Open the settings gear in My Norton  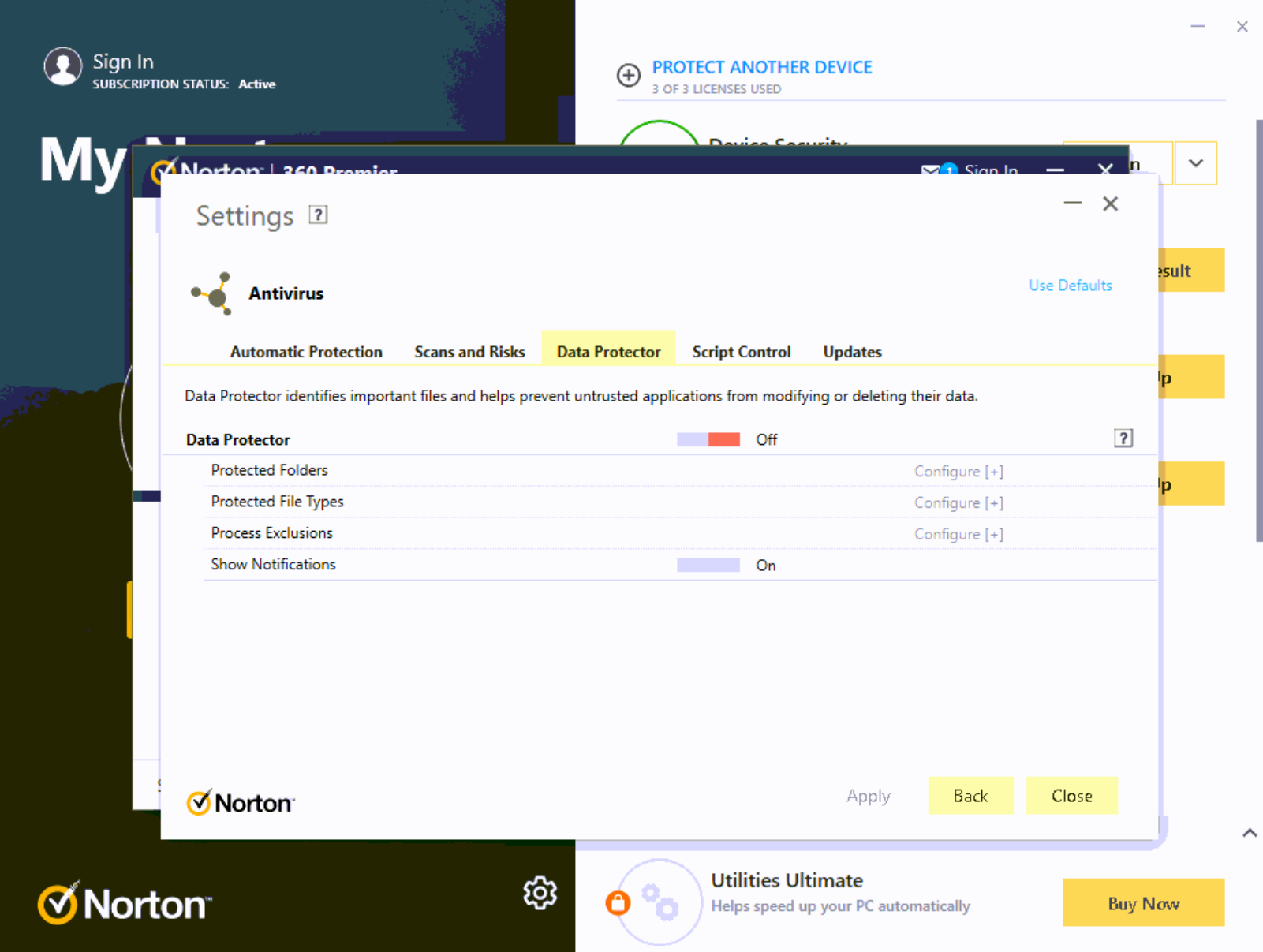(x=540, y=893)
